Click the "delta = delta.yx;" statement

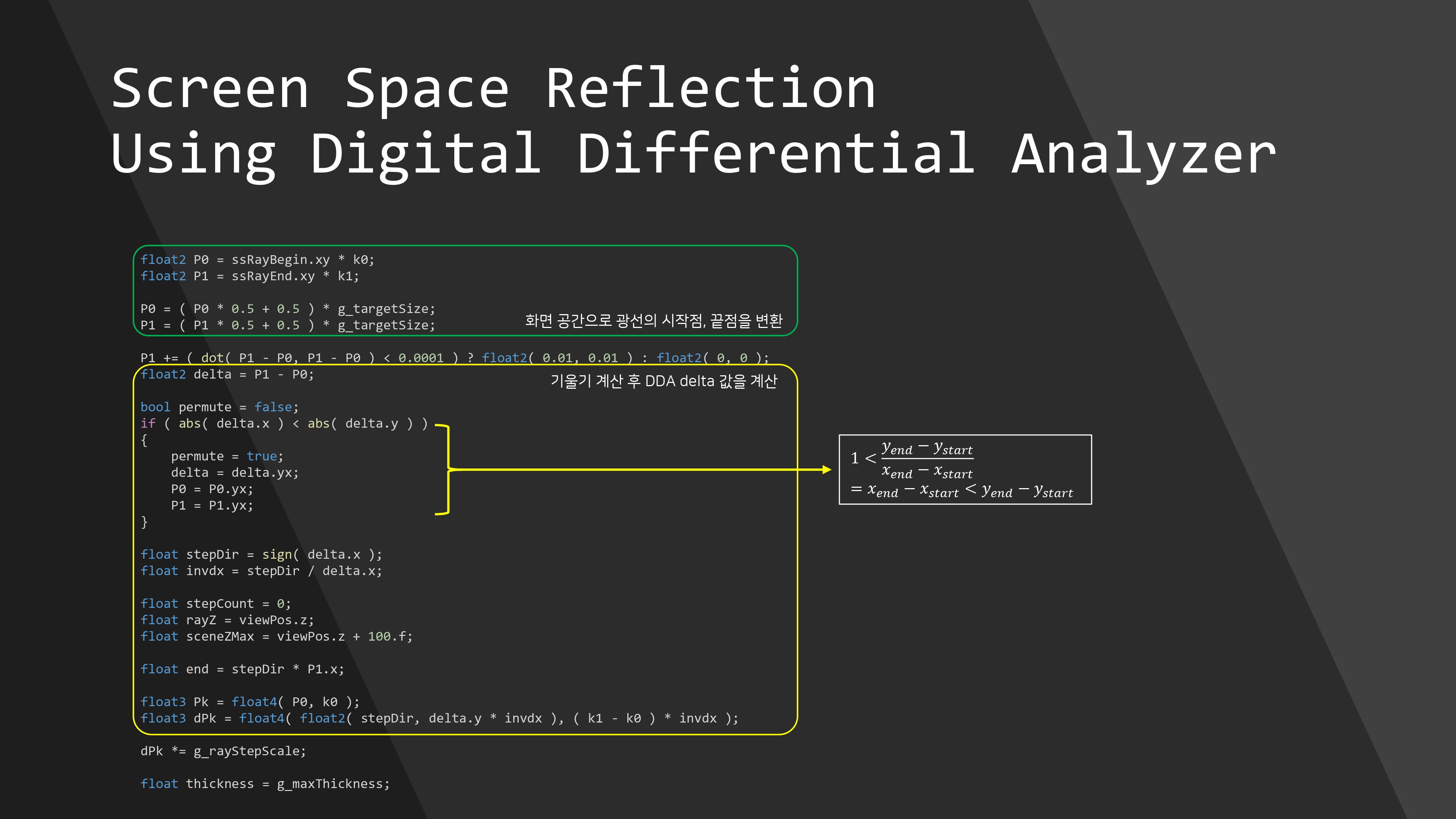pos(234,472)
